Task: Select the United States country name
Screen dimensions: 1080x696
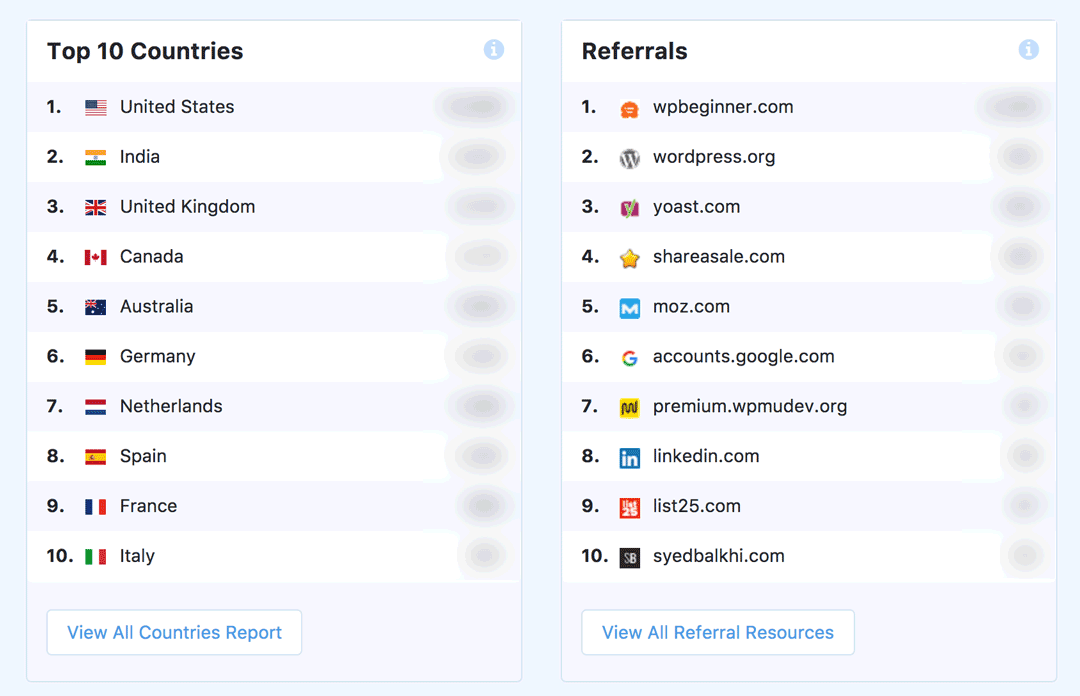Action: [x=177, y=107]
